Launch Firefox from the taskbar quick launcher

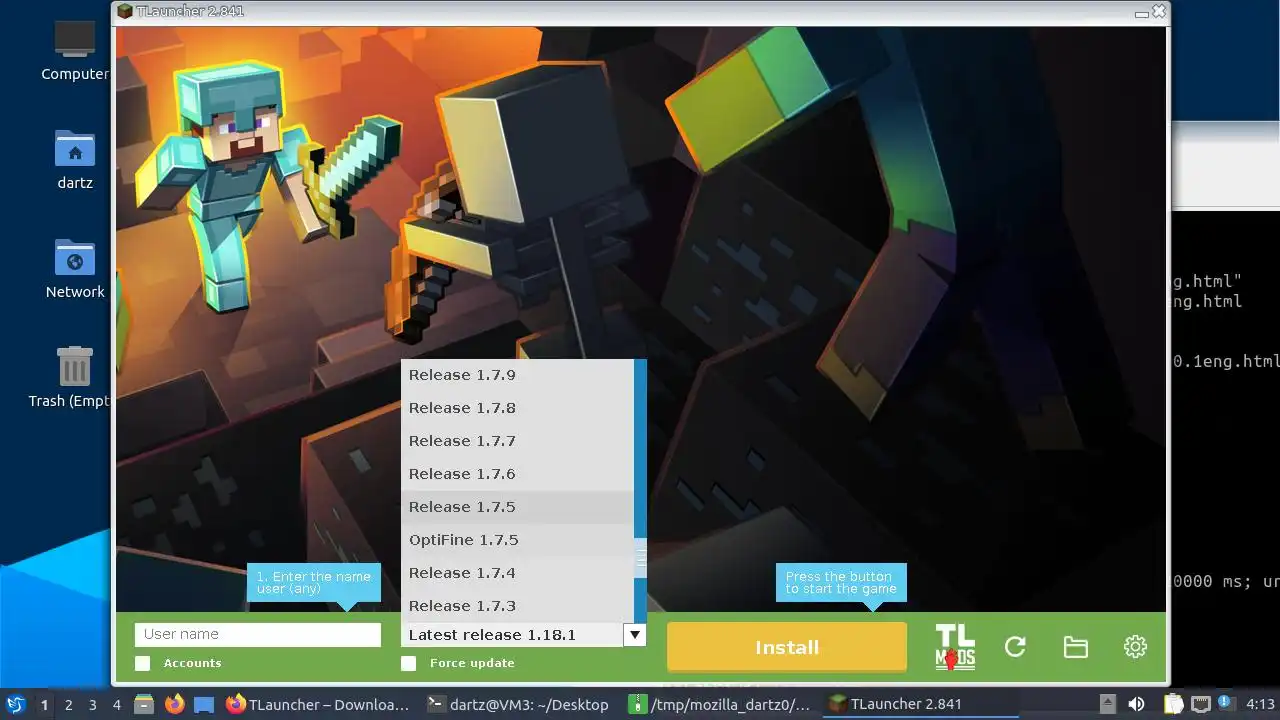174,704
